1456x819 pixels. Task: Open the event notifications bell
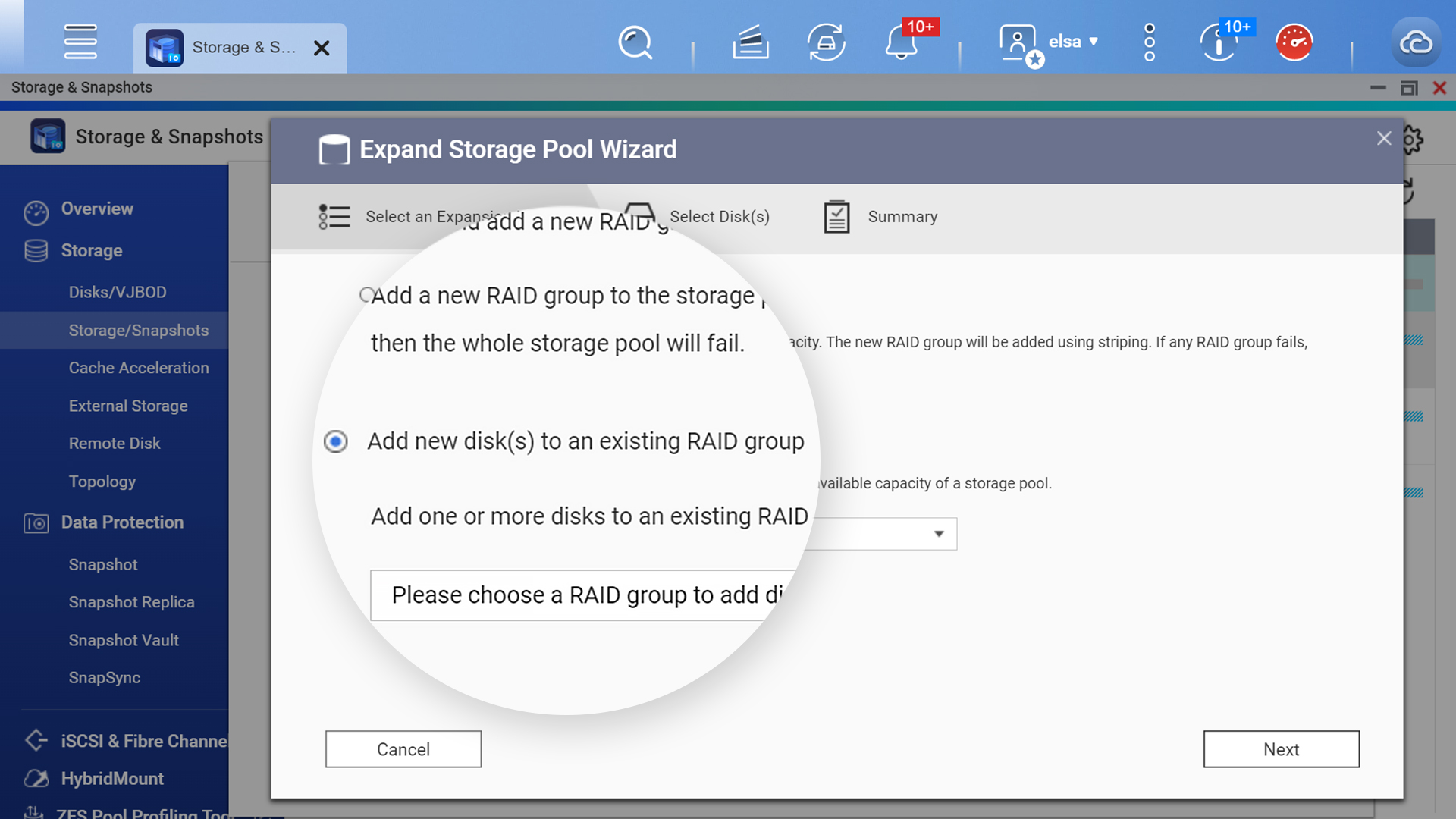(902, 42)
